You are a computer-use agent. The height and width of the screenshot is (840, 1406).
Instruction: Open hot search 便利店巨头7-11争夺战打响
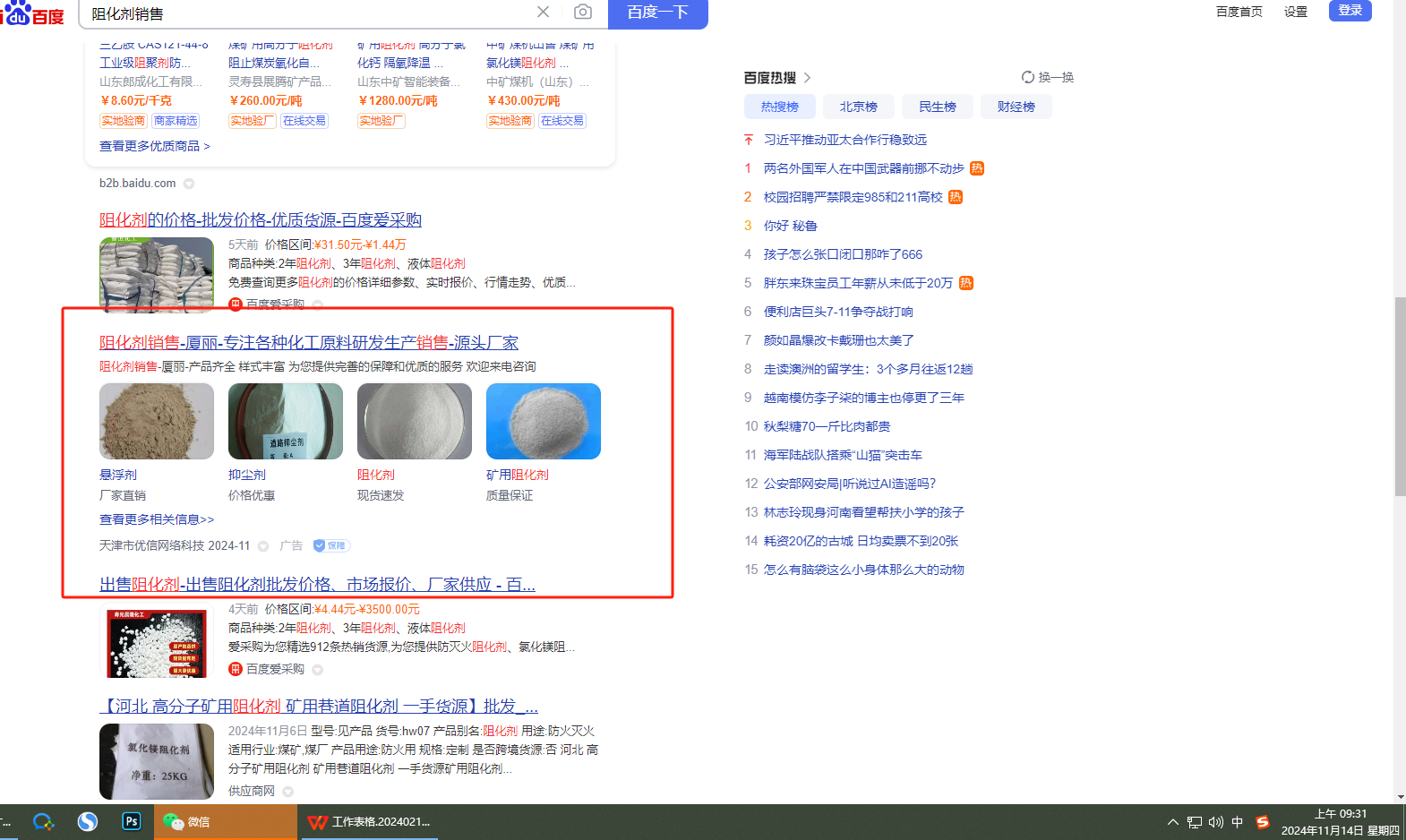point(838,312)
